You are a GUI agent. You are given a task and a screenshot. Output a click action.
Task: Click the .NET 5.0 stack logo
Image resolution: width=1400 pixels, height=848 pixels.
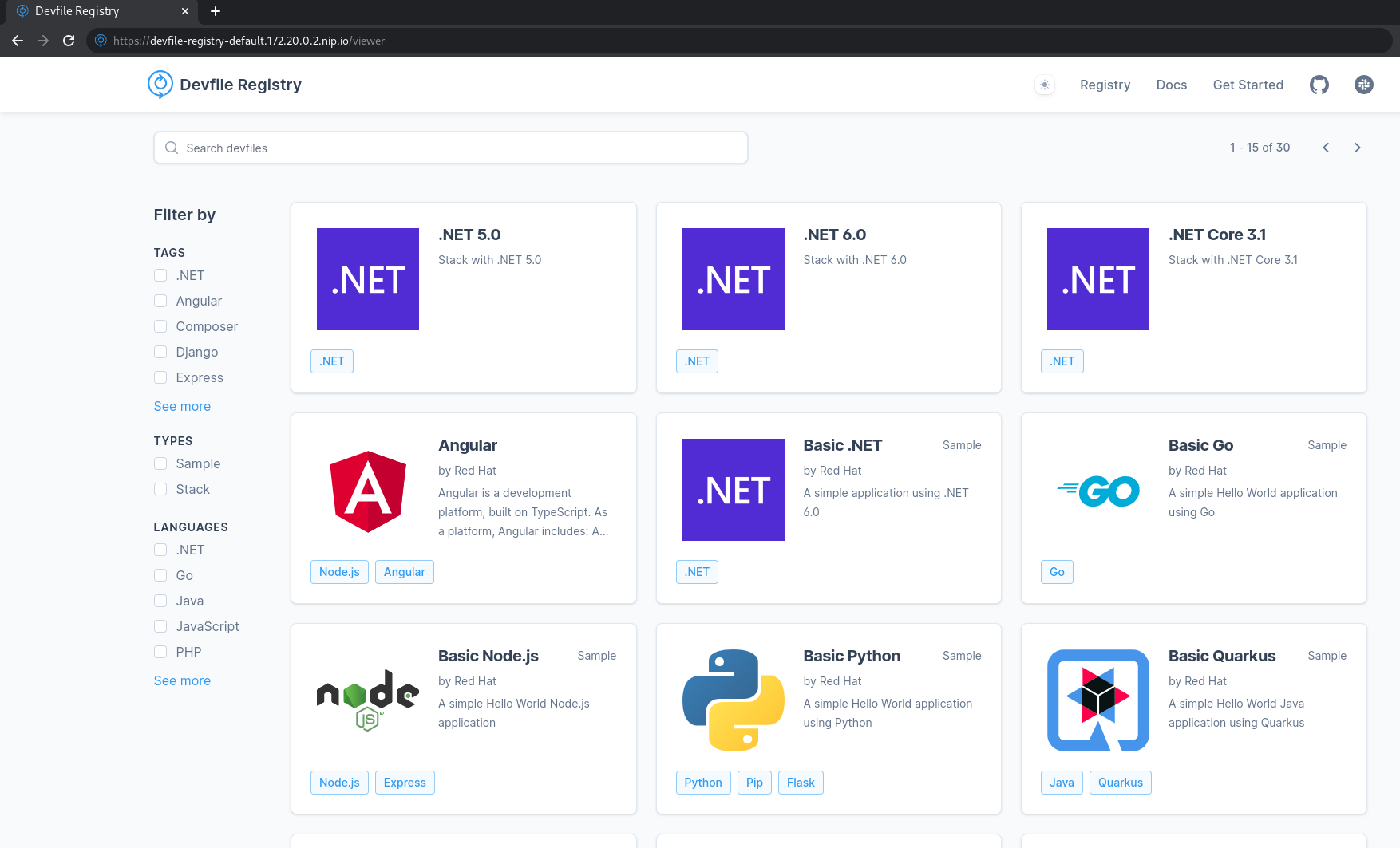[x=367, y=278]
